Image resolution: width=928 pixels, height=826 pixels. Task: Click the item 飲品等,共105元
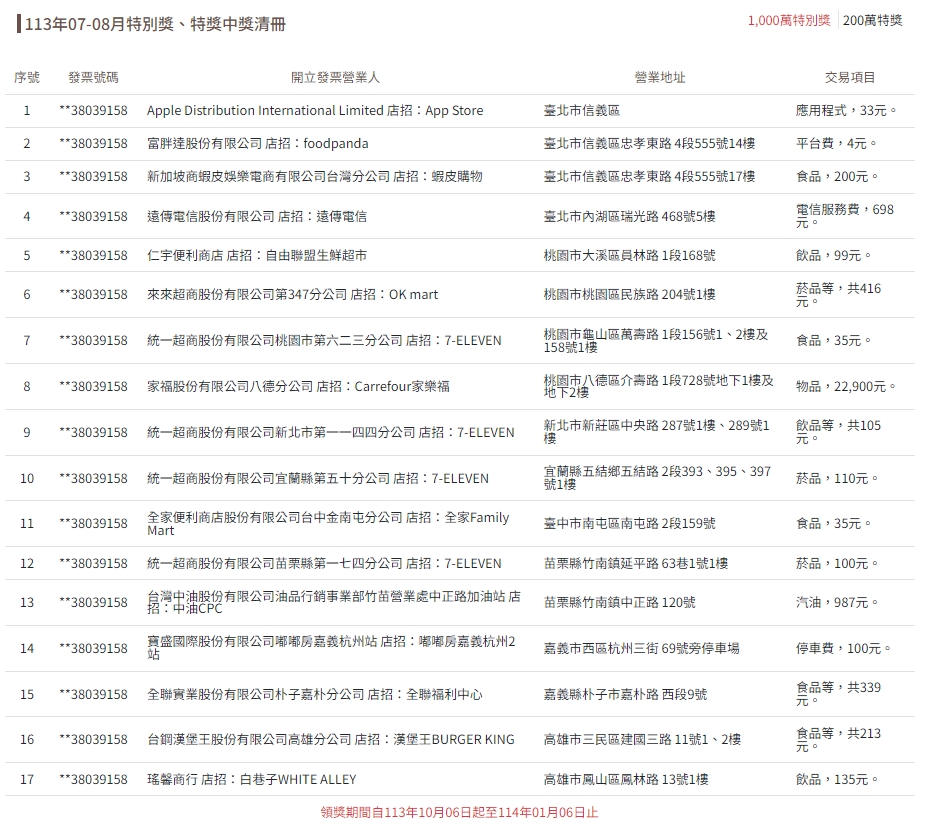(838, 433)
